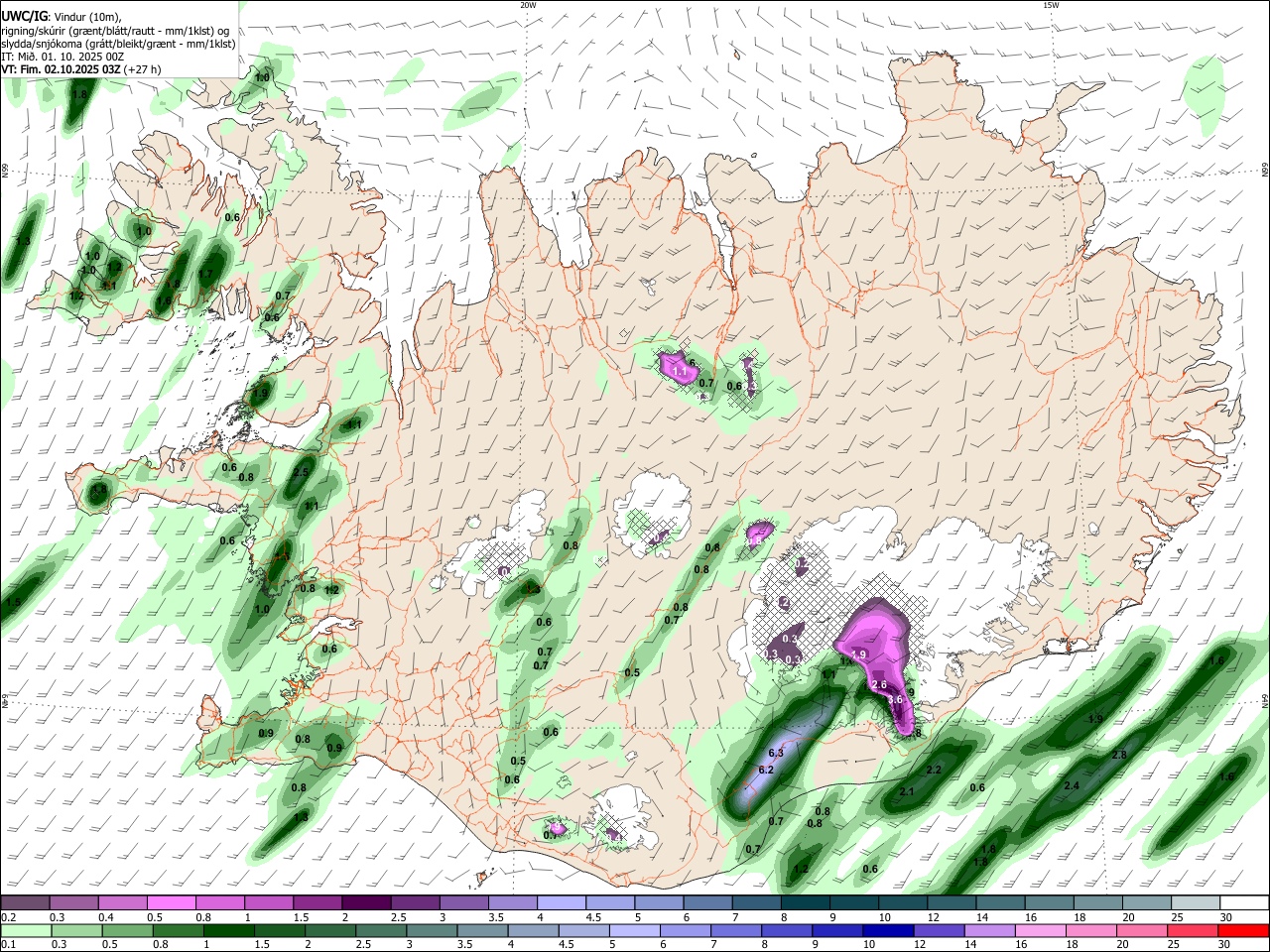Select the lavender 4–4.5 swatch in snow scale
The image size is (1270, 952).
(562, 902)
